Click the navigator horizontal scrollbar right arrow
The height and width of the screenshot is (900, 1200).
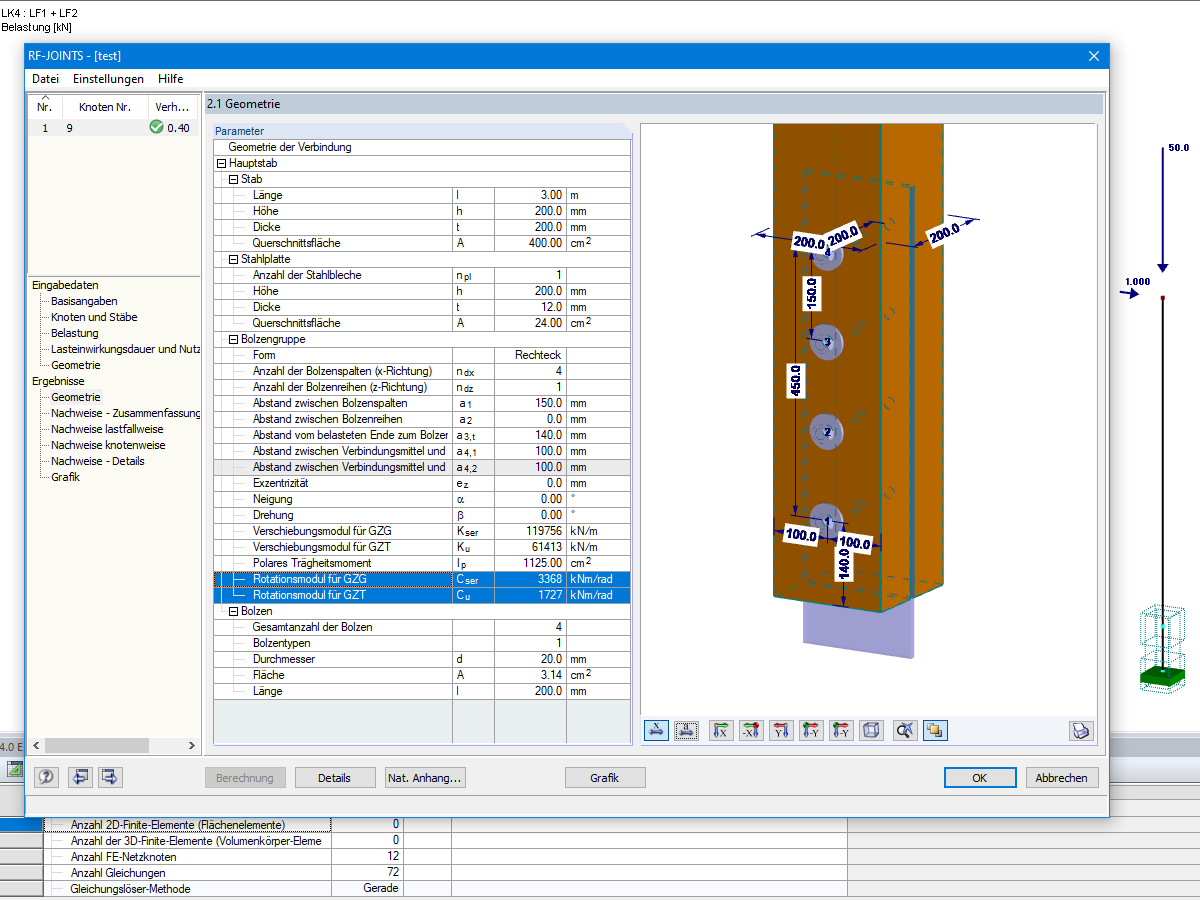(x=193, y=745)
